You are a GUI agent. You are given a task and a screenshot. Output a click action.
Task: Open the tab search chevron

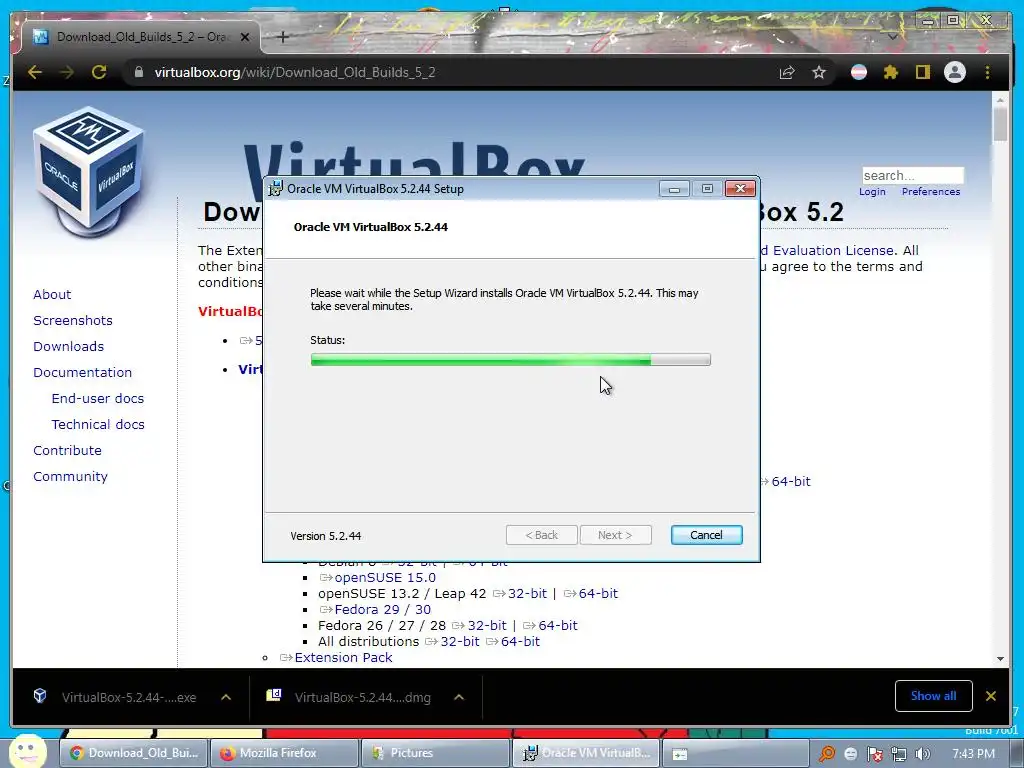coord(893,37)
